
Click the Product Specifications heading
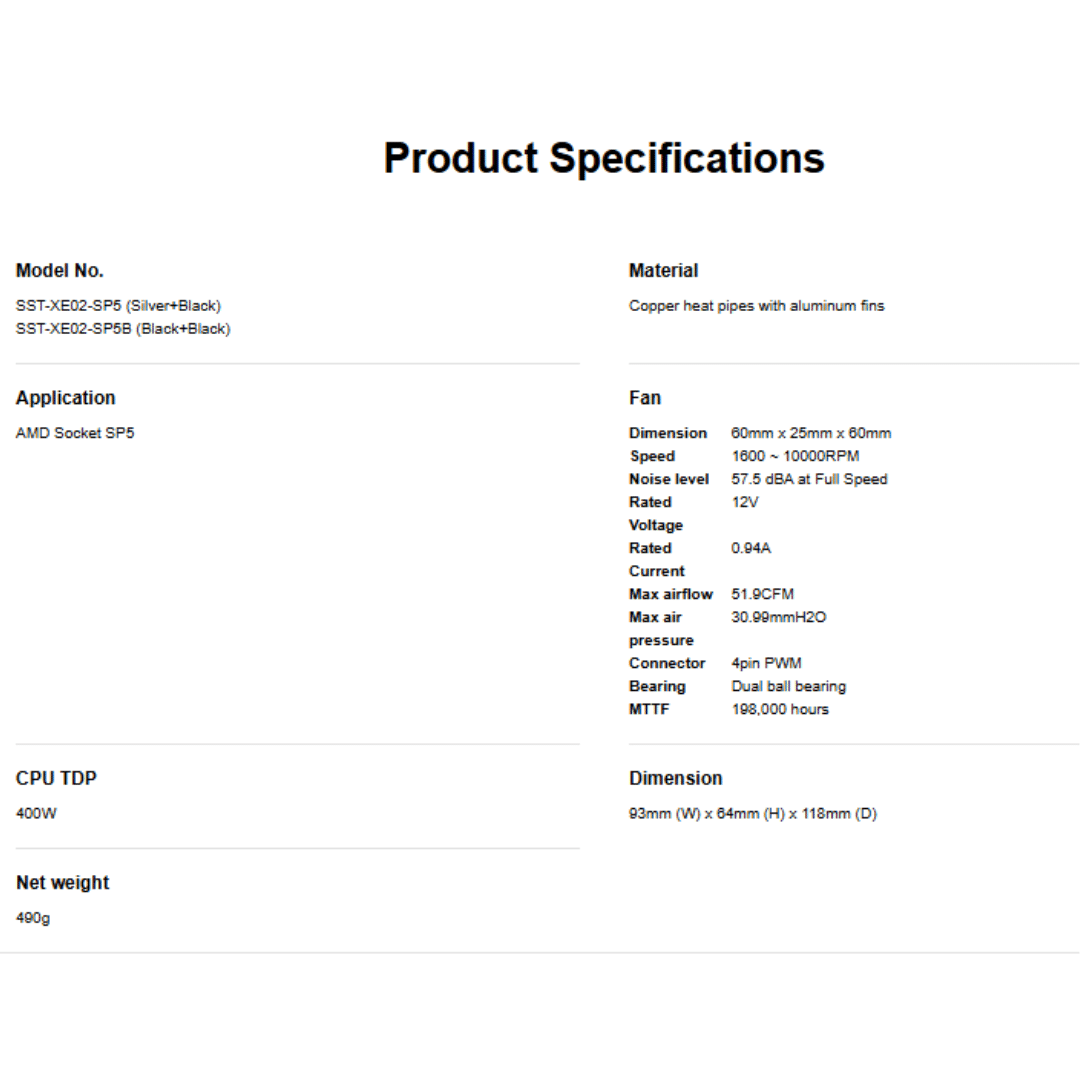[604, 158]
